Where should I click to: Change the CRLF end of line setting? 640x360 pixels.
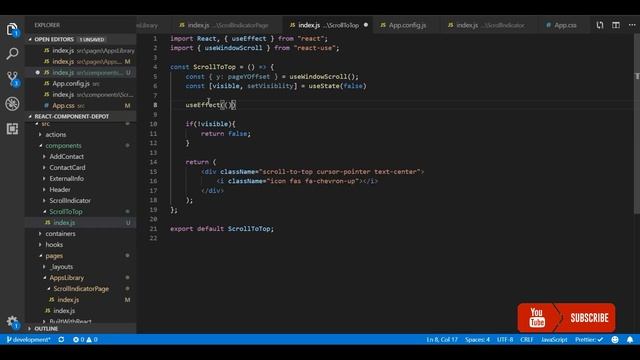tap(527, 340)
